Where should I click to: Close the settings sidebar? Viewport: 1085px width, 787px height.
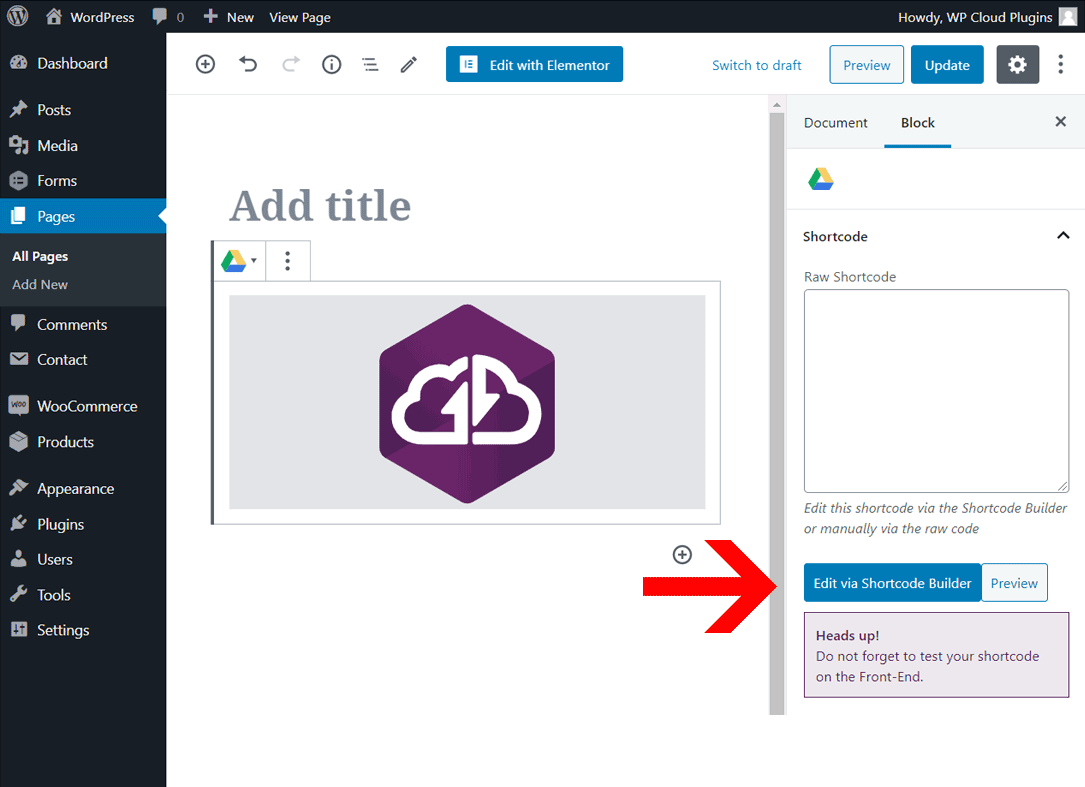click(1060, 122)
